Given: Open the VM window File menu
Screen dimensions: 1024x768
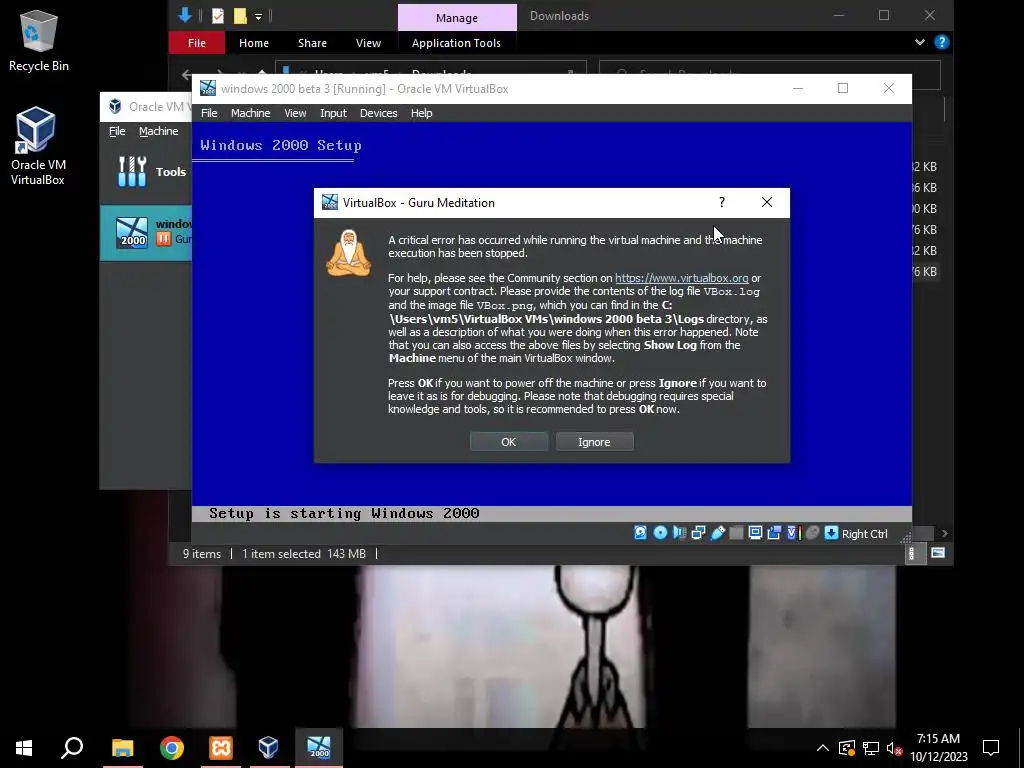Looking at the screenshot, I should [x=209, y=113].
